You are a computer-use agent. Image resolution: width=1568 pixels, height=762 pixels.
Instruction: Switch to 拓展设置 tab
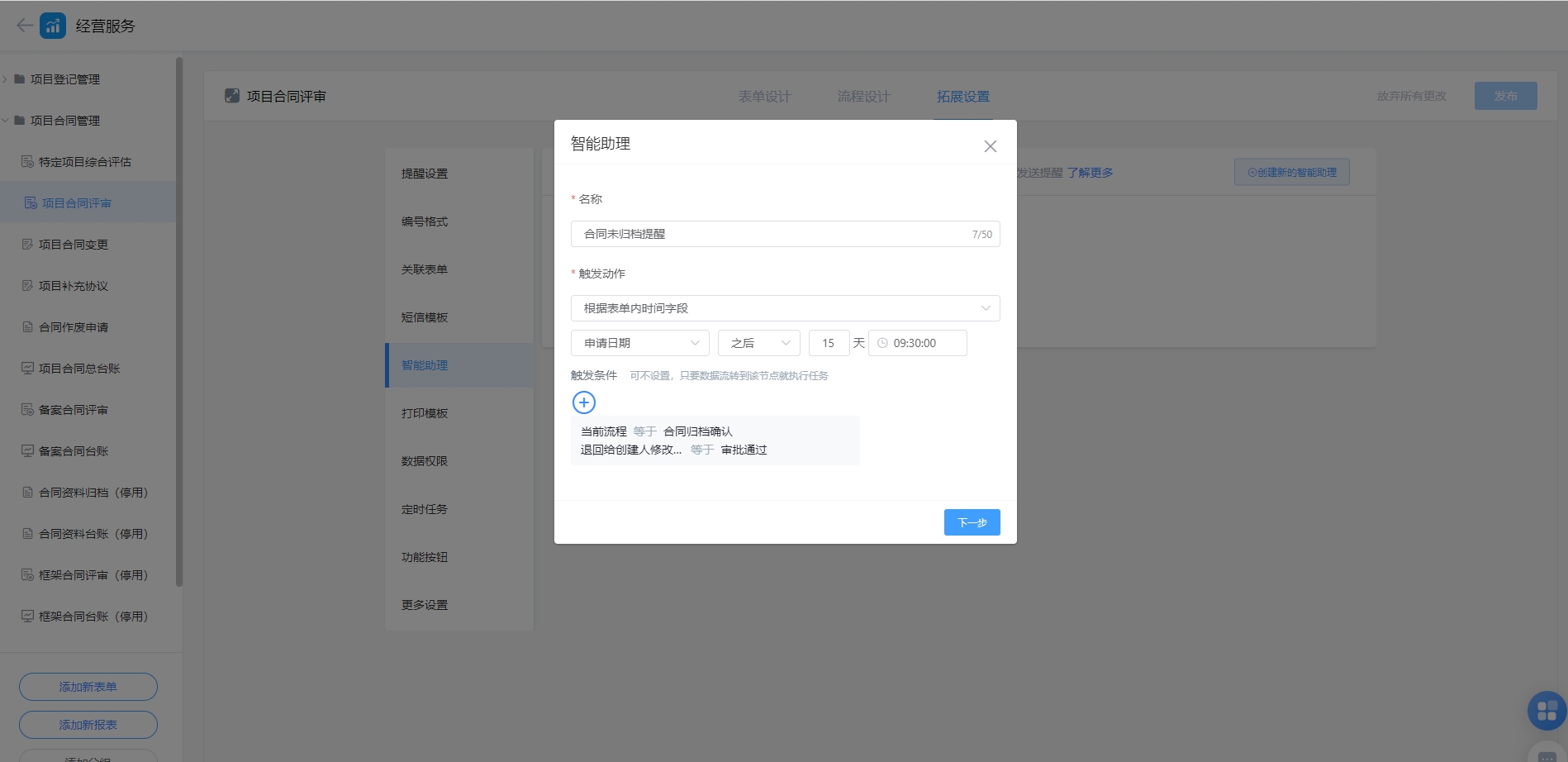coord(962,97)
